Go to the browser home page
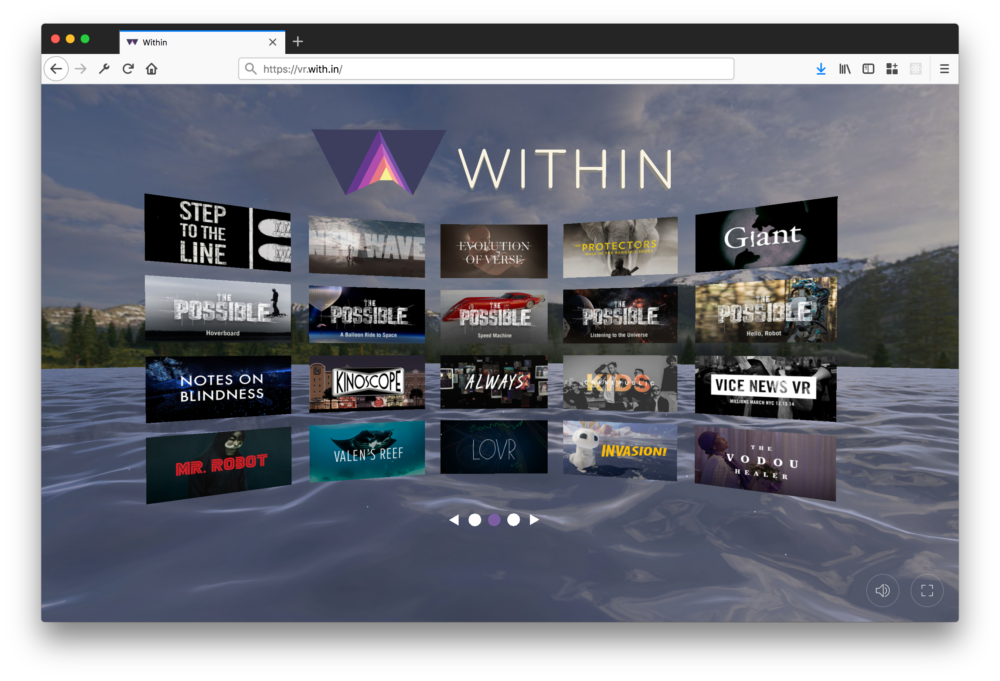The width and height of the screenshot is (1000, 681). pyautogui.click(x=151, y=69)
